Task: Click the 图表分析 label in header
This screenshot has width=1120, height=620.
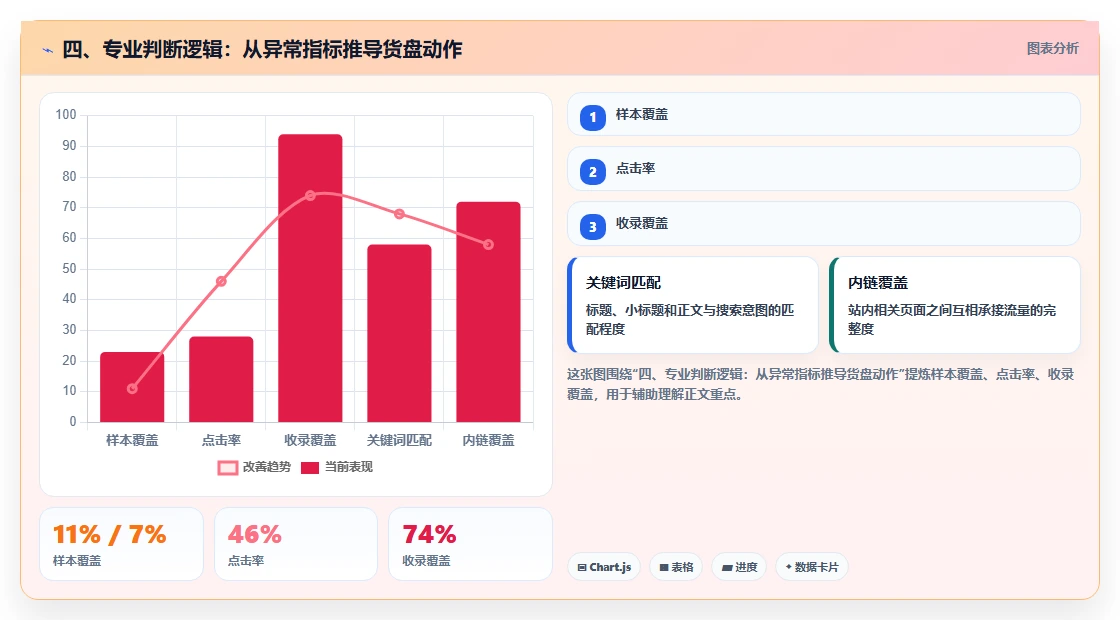Action: [1052, 49]
